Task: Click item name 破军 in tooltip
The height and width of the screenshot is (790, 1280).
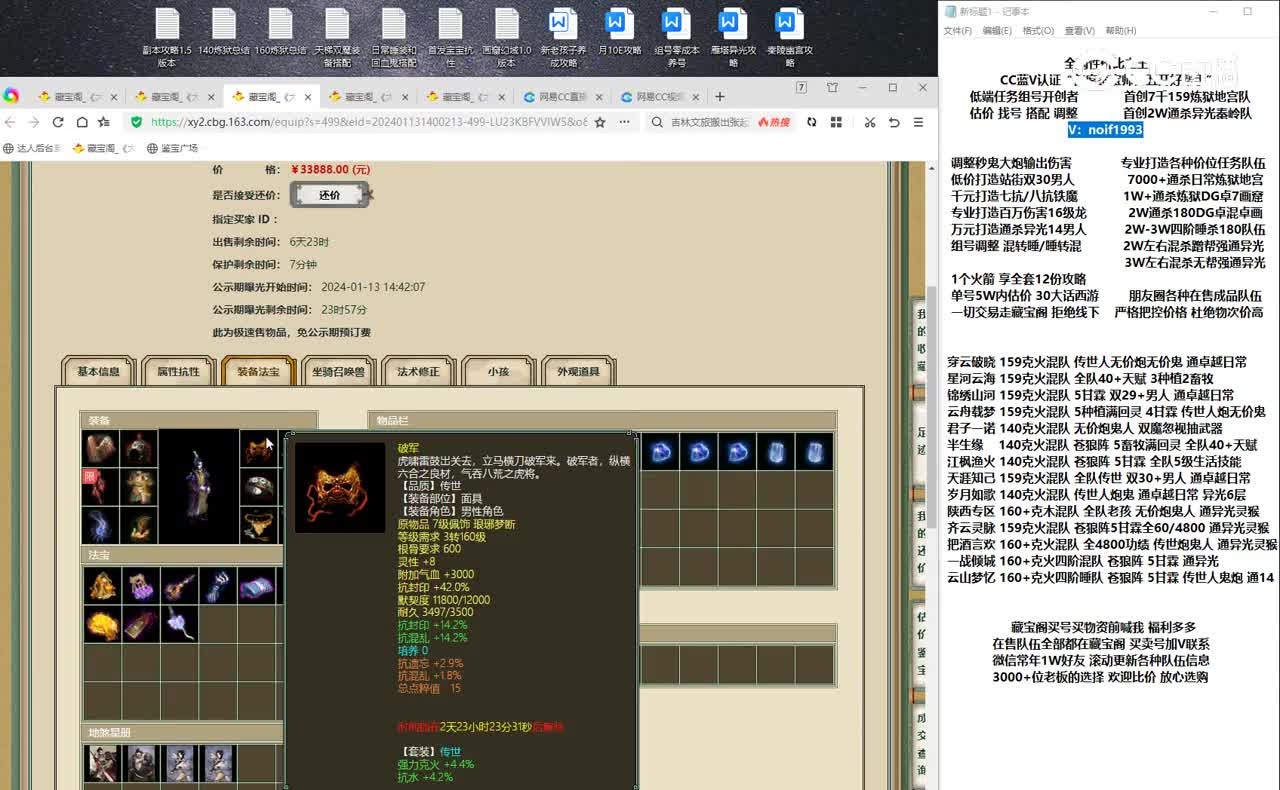Action: pyautogui.click(x=409, y=448)
